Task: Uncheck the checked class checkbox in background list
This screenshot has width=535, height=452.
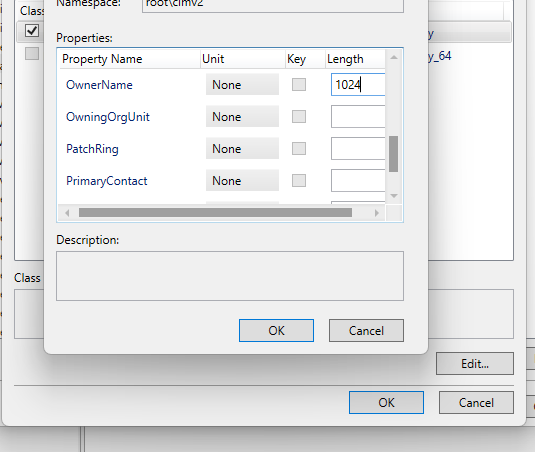Action: (32, 31)
